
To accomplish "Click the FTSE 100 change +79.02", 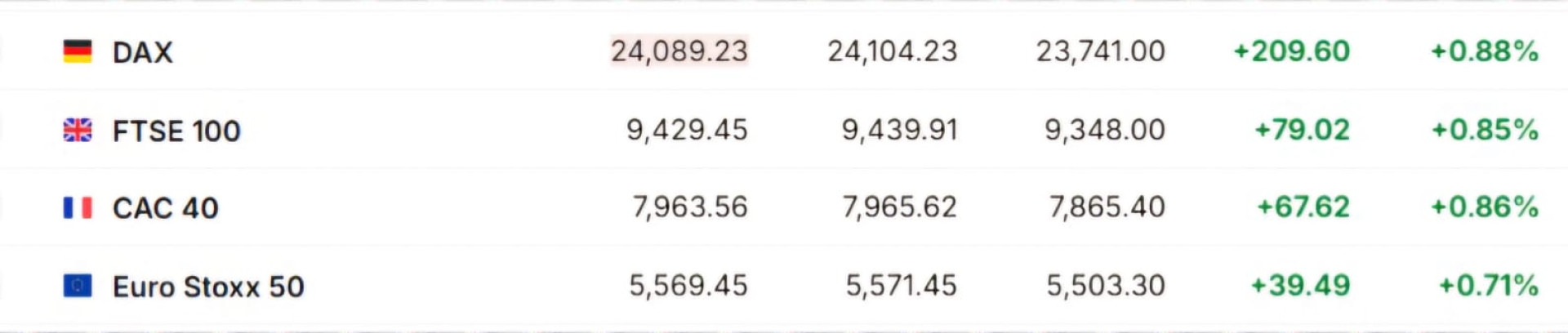I will point(1302,130).
